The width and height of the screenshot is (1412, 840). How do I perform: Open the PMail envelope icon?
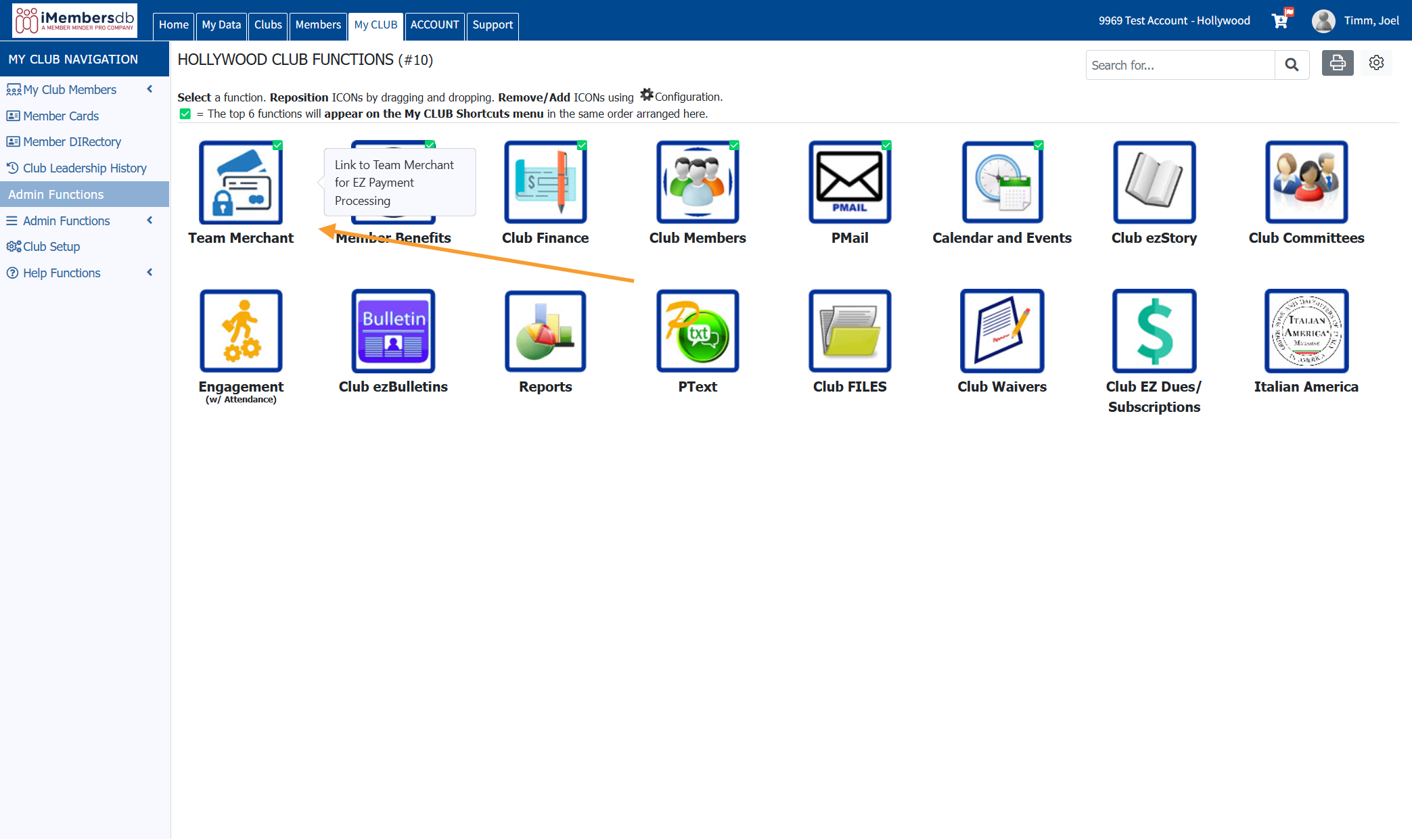850,183
